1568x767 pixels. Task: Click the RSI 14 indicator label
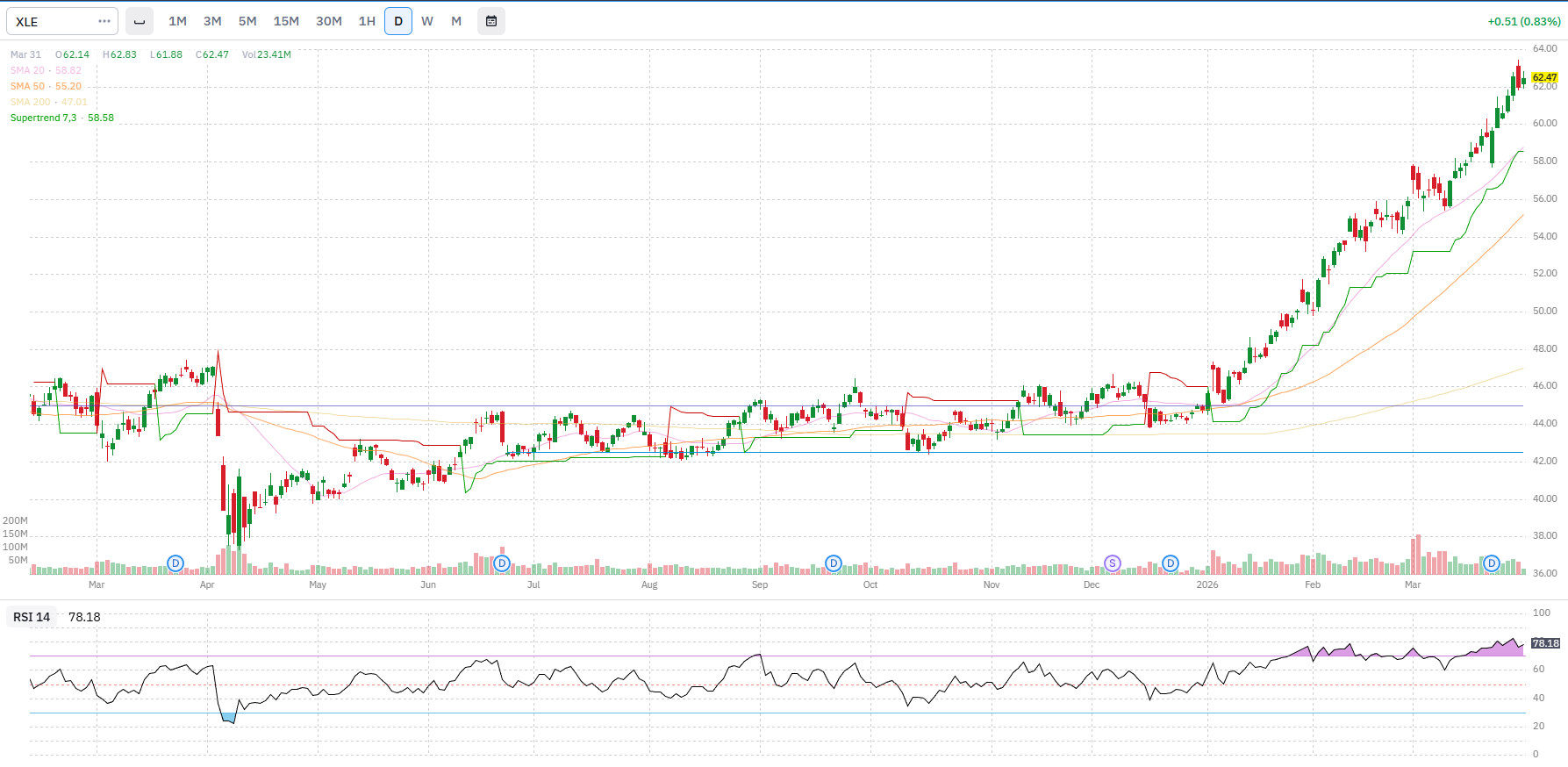tap(32, 617)
